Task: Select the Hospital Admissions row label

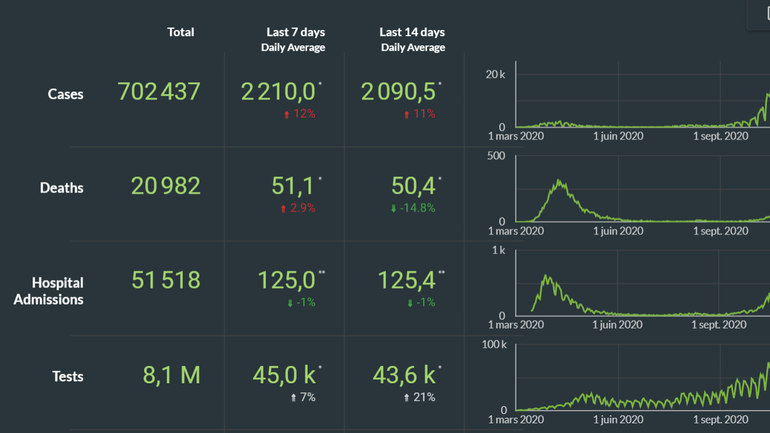Action: [x=49, y=291]
